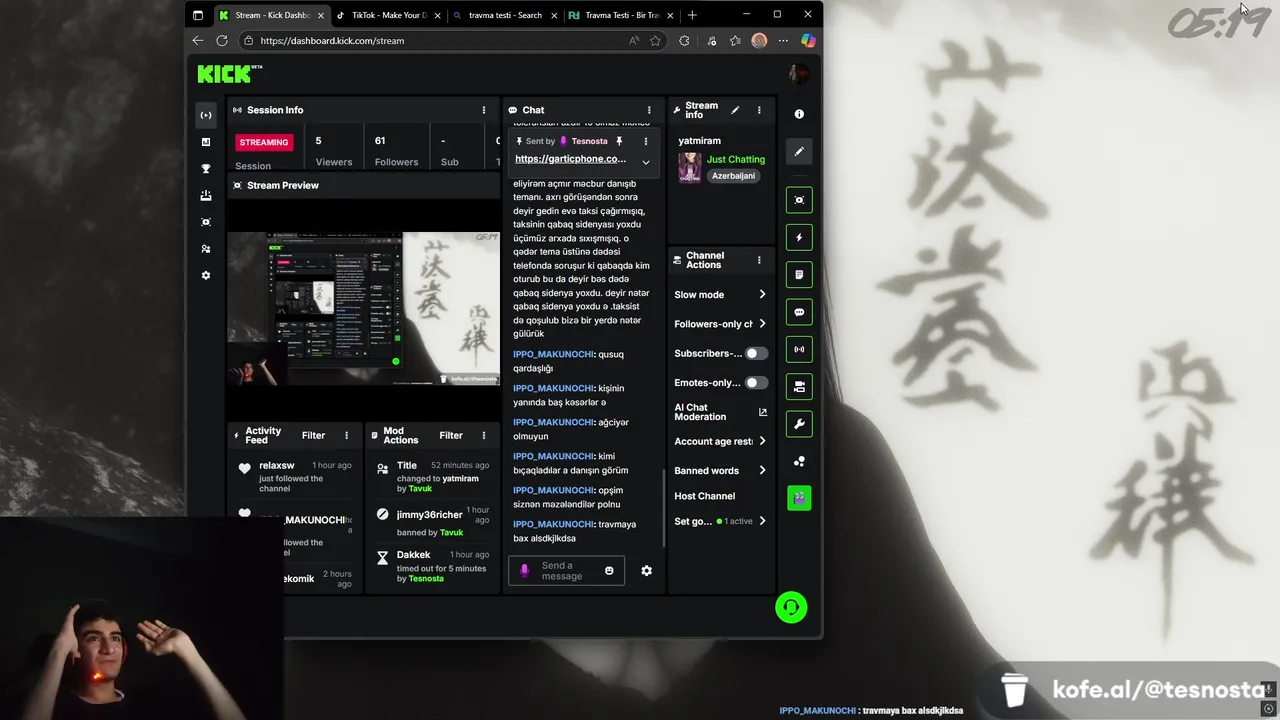Go back with the browser back arrow
The width and height of the screenshot is (1280, 720).
click(x=198, y=41)
